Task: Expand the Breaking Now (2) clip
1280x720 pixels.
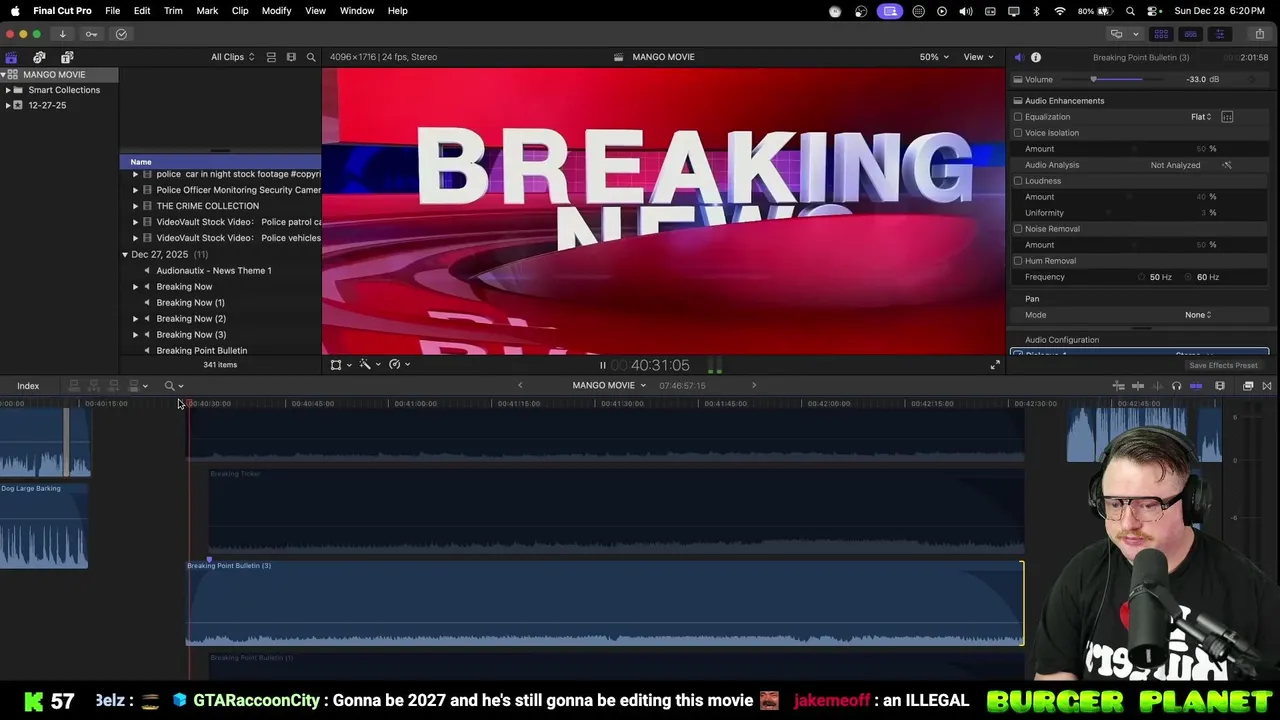Action: 135,319
